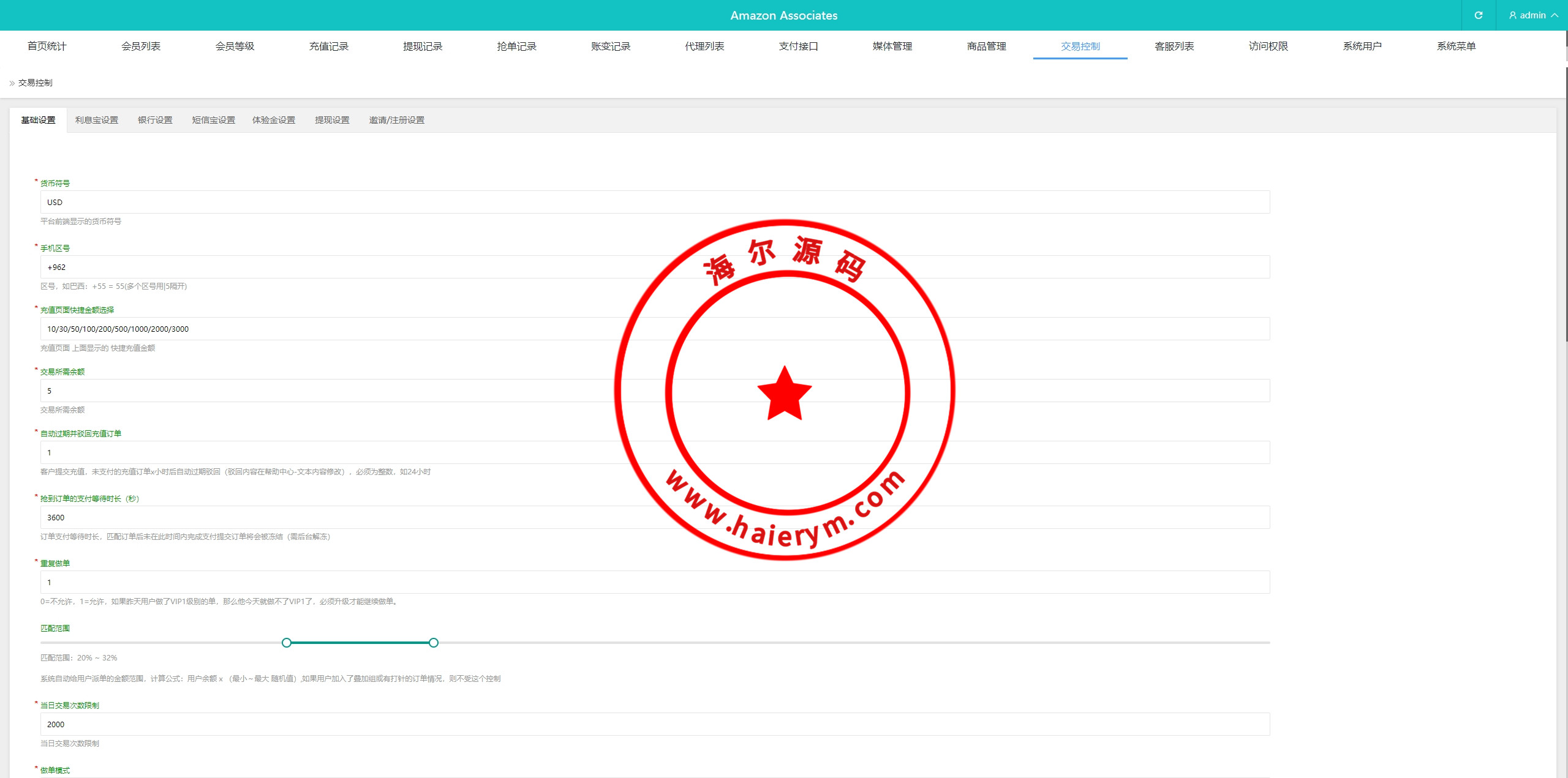This screenshot has width=1568, height=778.
Task: Open 商品管理 in top navigation
Action: [x=986, y=47]
